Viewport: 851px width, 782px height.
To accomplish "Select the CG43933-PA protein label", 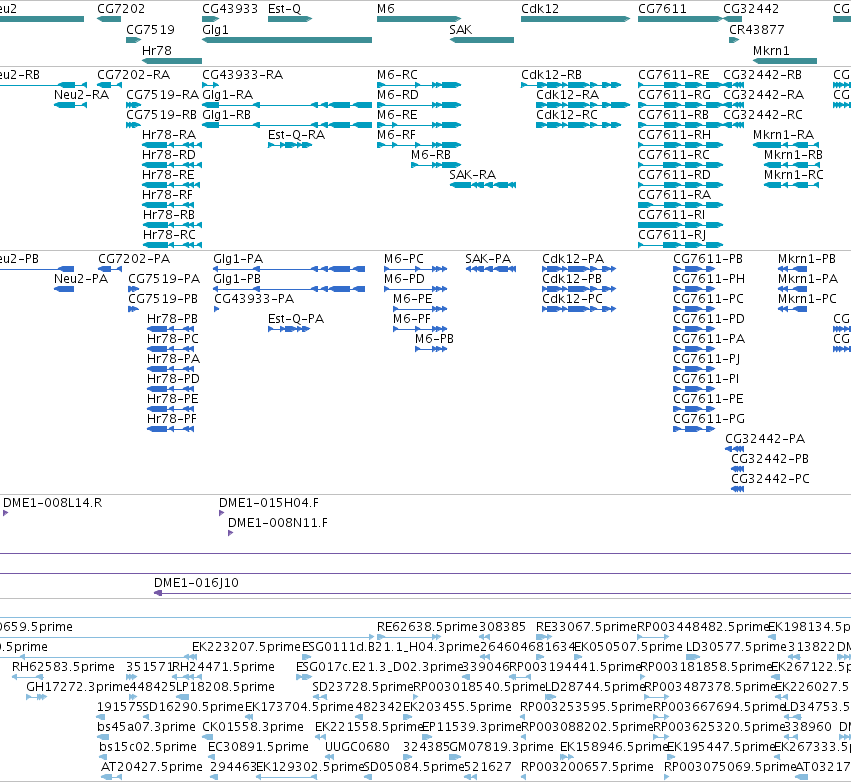I will pyautogui.click(x=254, y=298).
